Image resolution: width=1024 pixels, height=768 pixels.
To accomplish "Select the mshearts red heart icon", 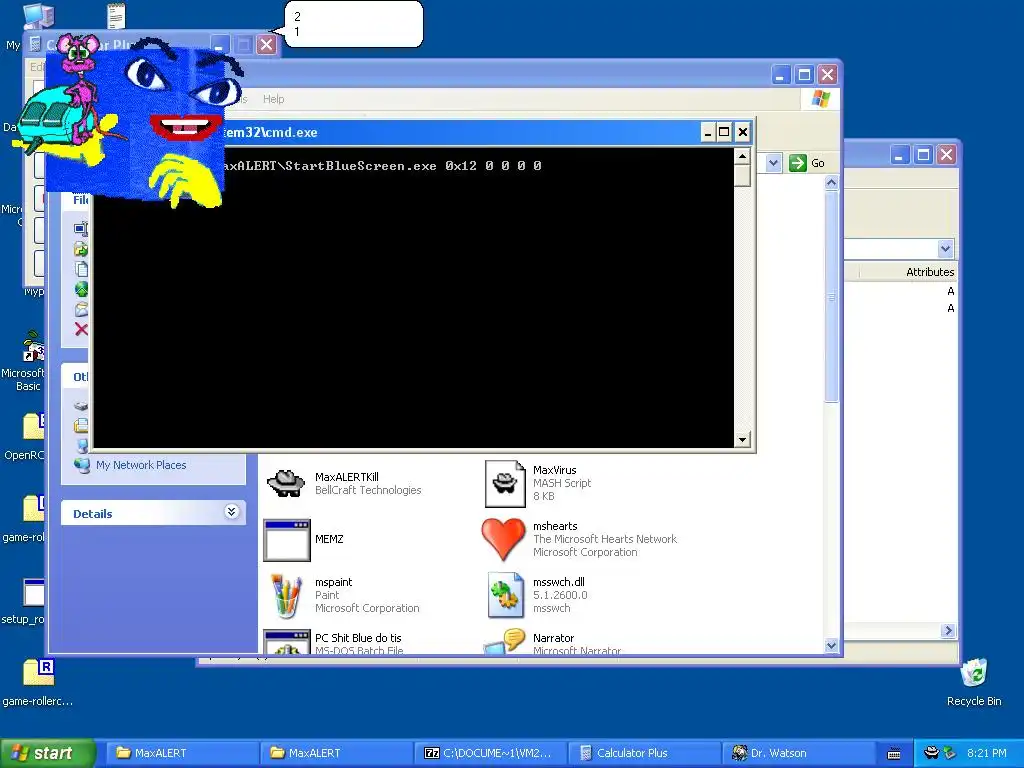I will (x=503, y=539).
